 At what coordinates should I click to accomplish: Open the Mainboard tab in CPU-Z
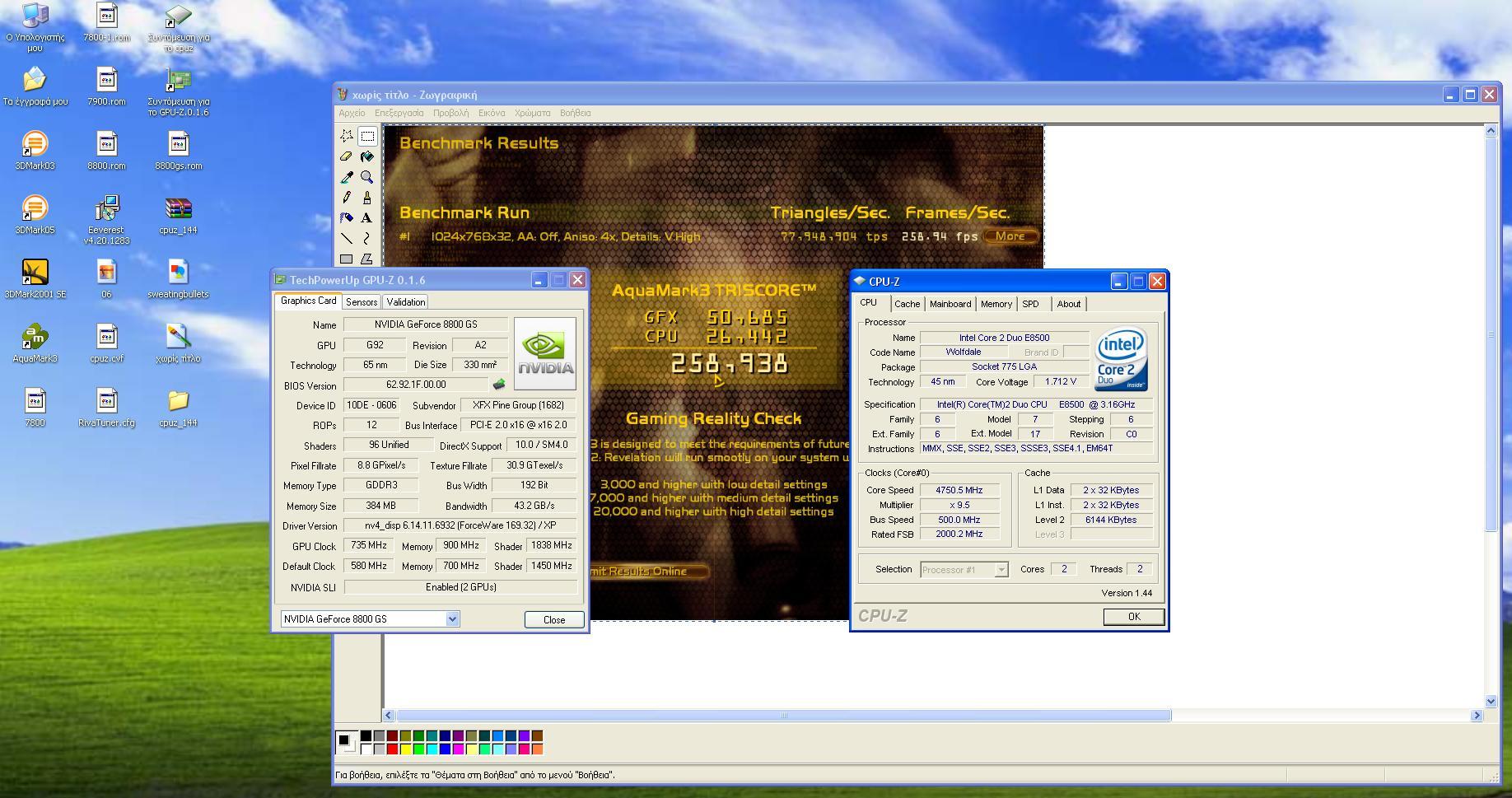(x=950, y=304)
